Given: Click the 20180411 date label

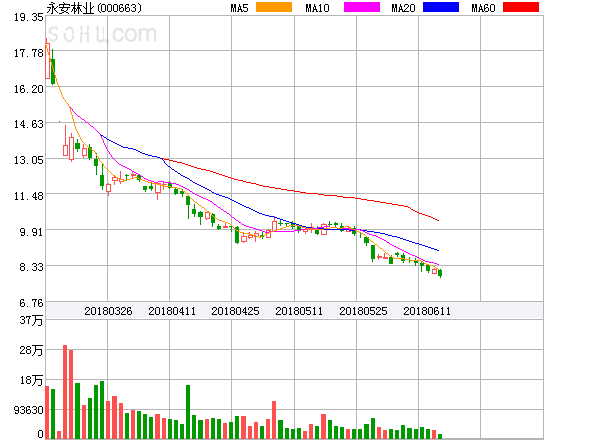Looking at the screenshot, I should coord(172,311).
